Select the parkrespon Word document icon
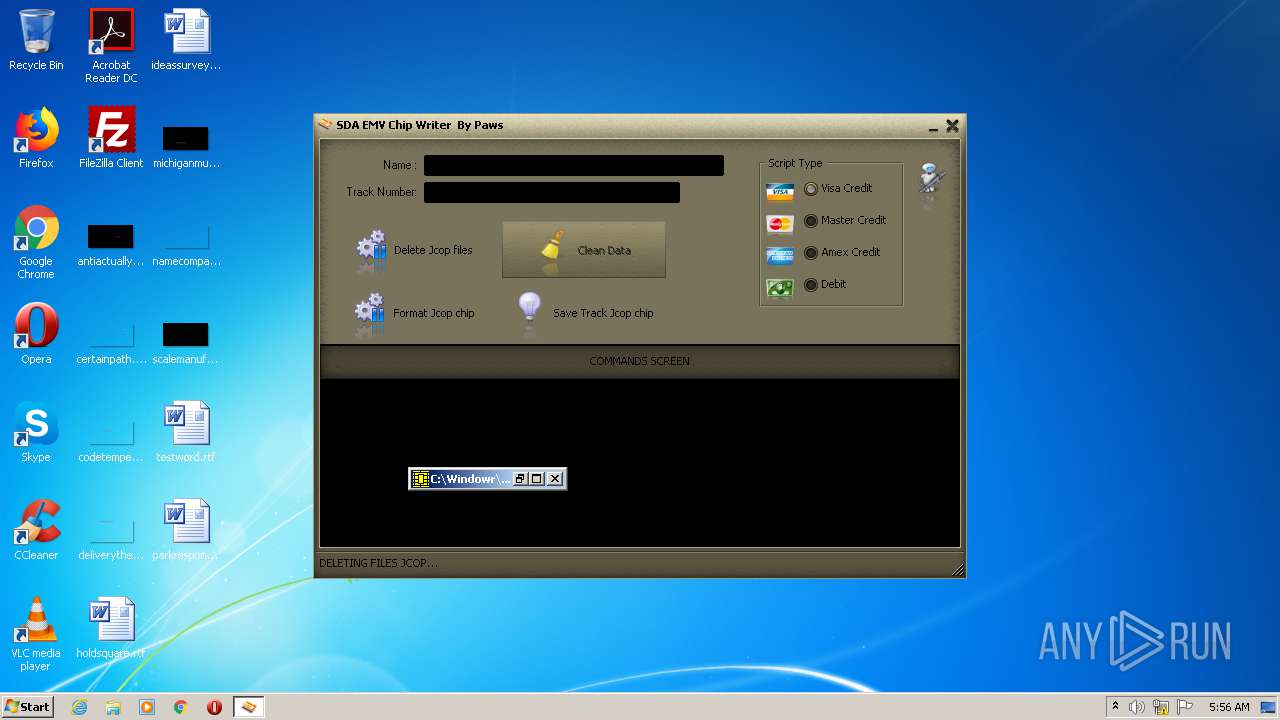Screen dimensions: 1280x720 coord(186,530)
